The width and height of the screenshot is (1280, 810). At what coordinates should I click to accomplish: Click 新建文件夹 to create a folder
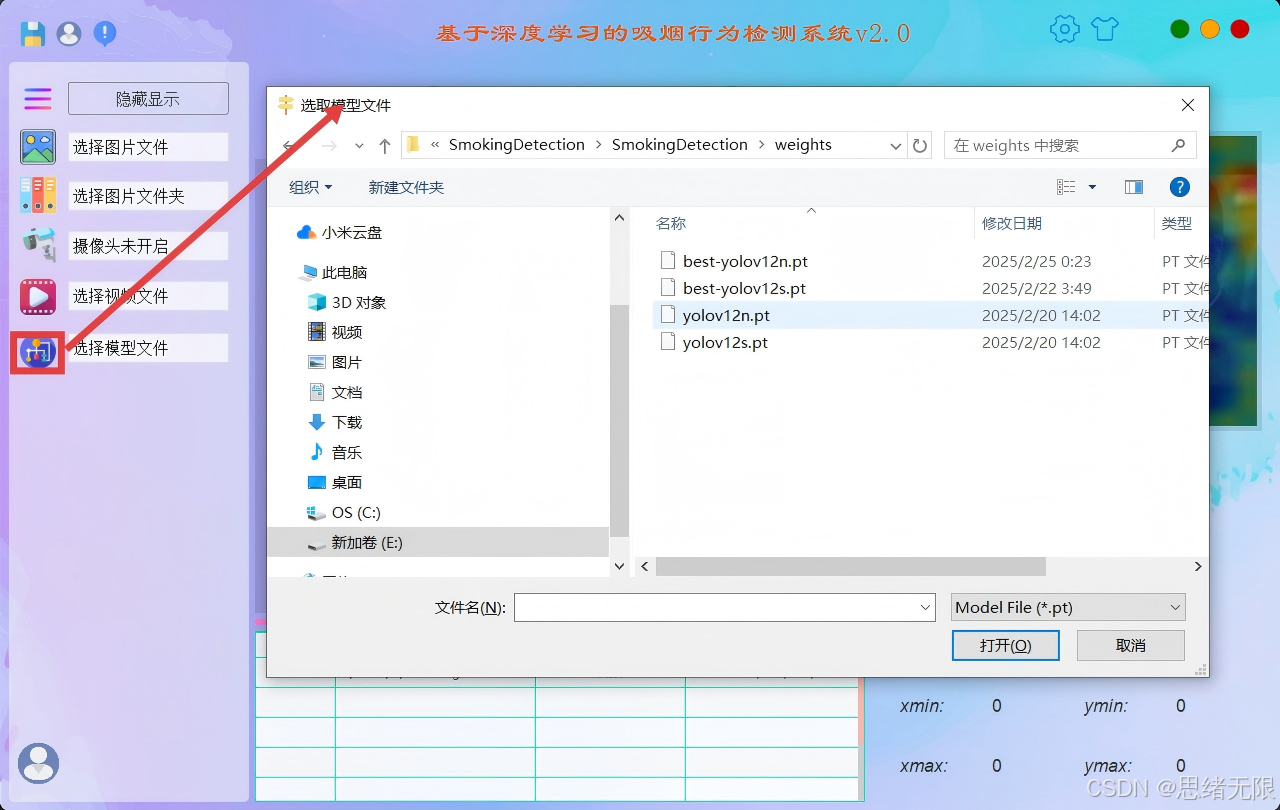point(406,187)
